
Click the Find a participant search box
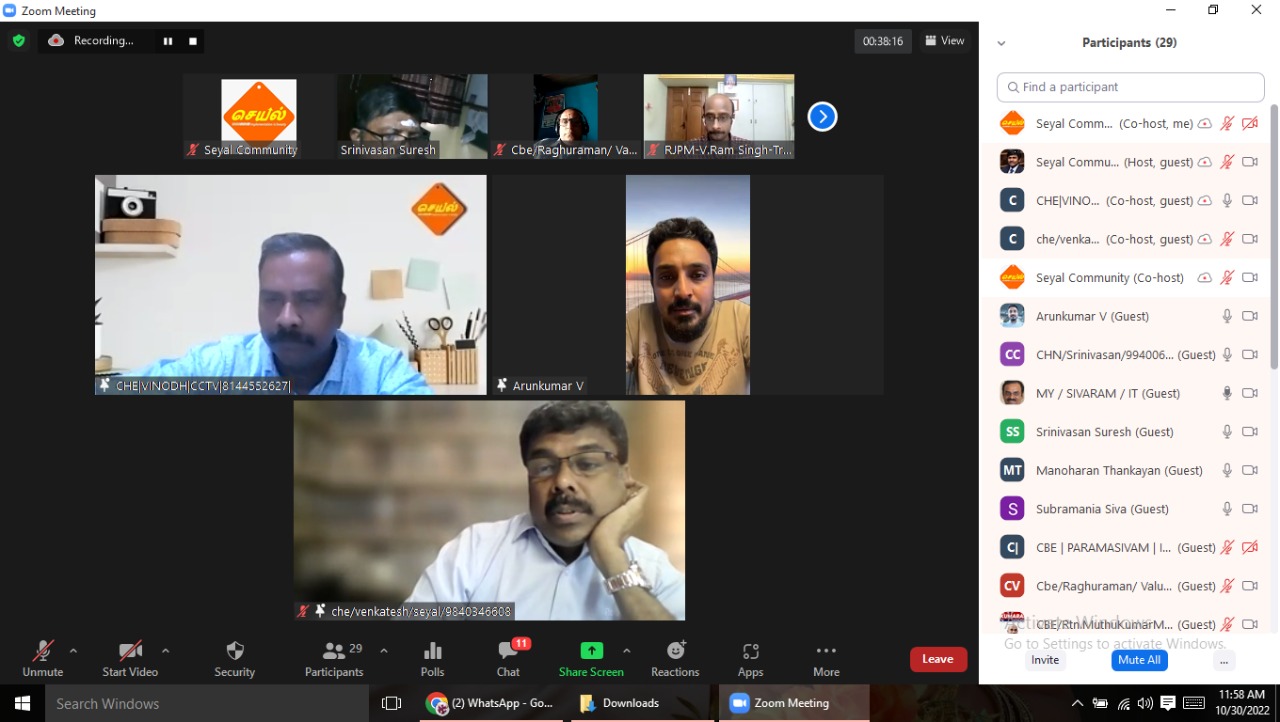click(x=1130, y=87)
